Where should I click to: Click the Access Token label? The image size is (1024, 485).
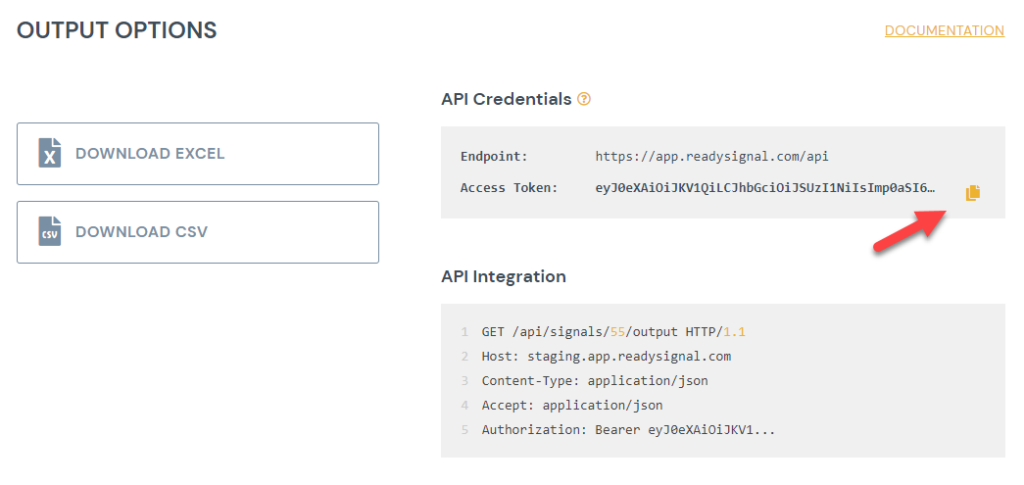(509, 188)
